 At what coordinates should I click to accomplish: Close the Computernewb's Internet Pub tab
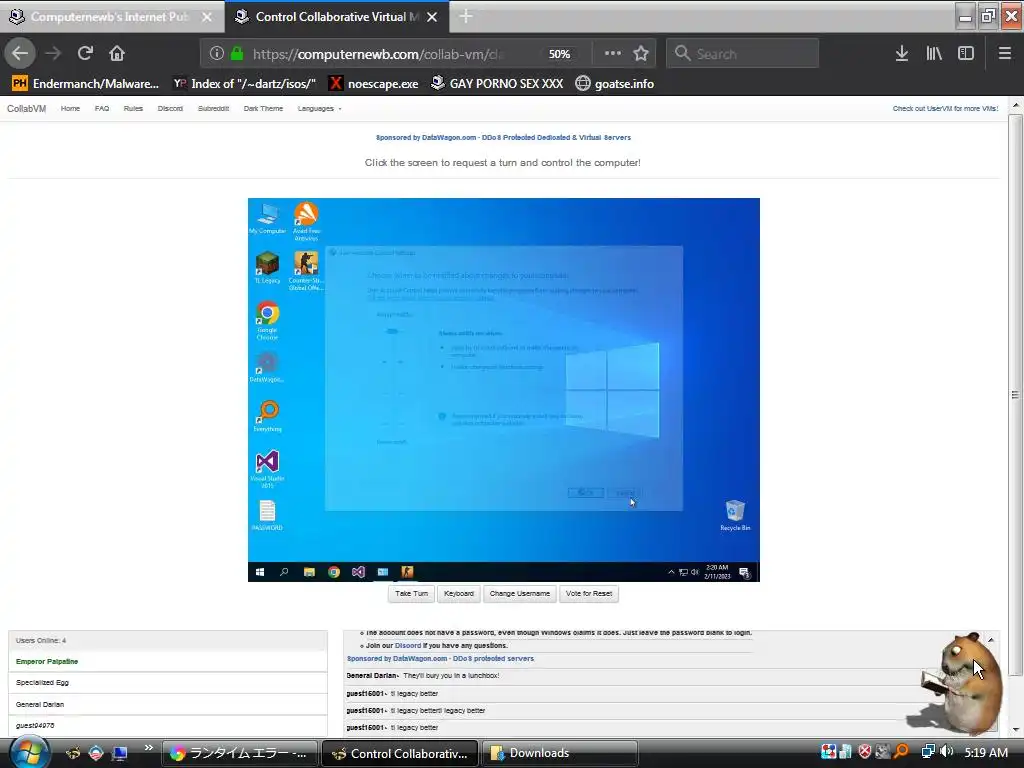[207, 17]
